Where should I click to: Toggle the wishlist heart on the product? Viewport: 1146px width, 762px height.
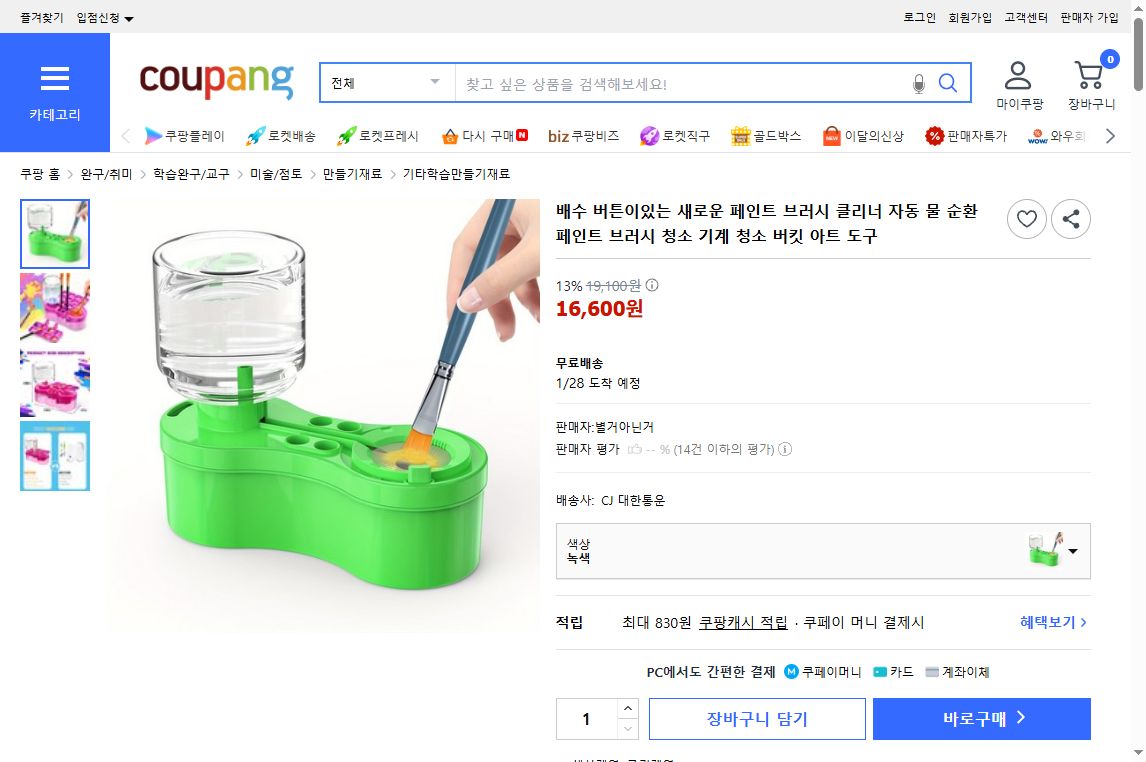(x=1026, y=219)
